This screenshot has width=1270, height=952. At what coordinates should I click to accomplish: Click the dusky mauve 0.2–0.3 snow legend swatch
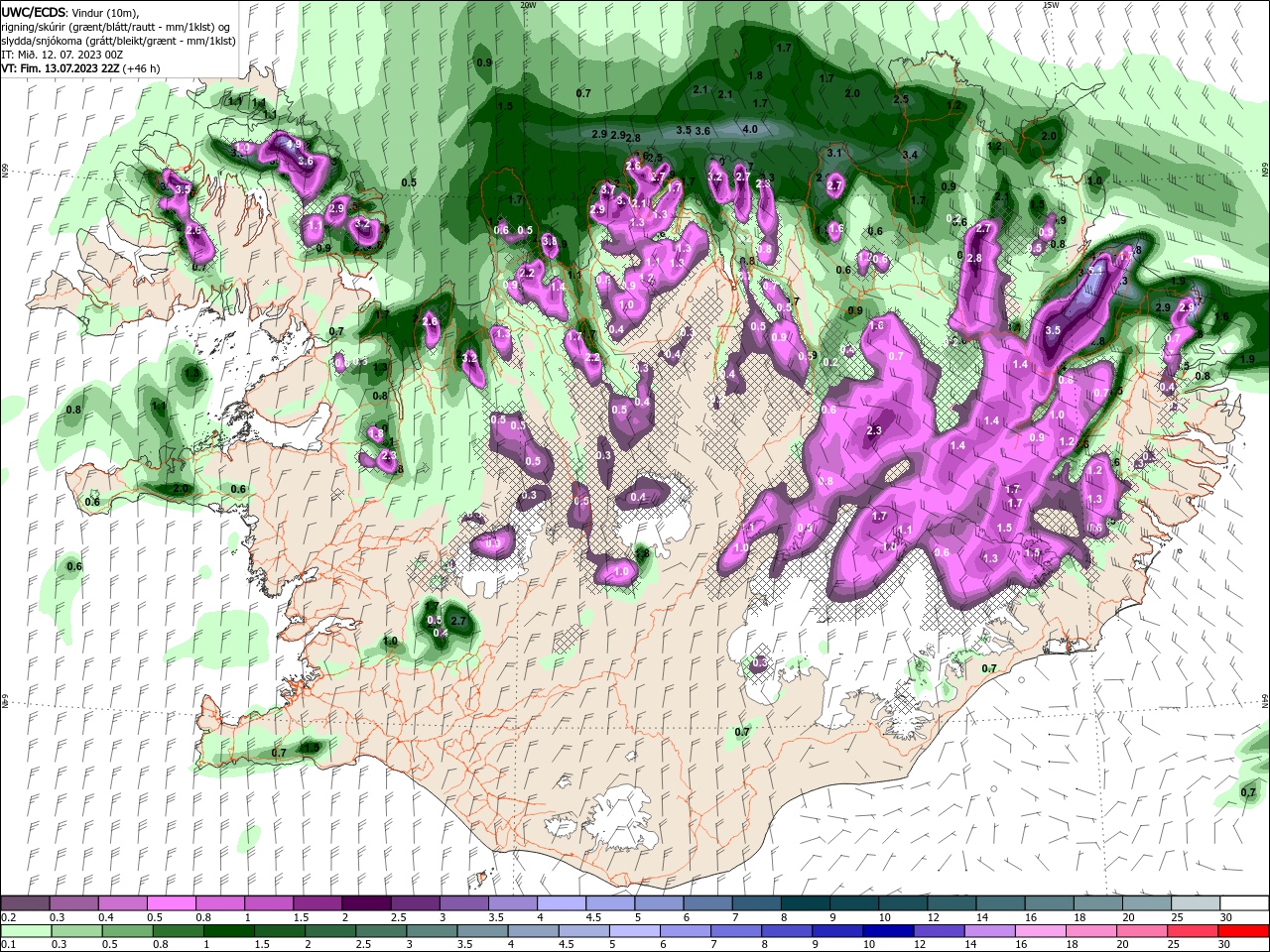tap(25, 903)
